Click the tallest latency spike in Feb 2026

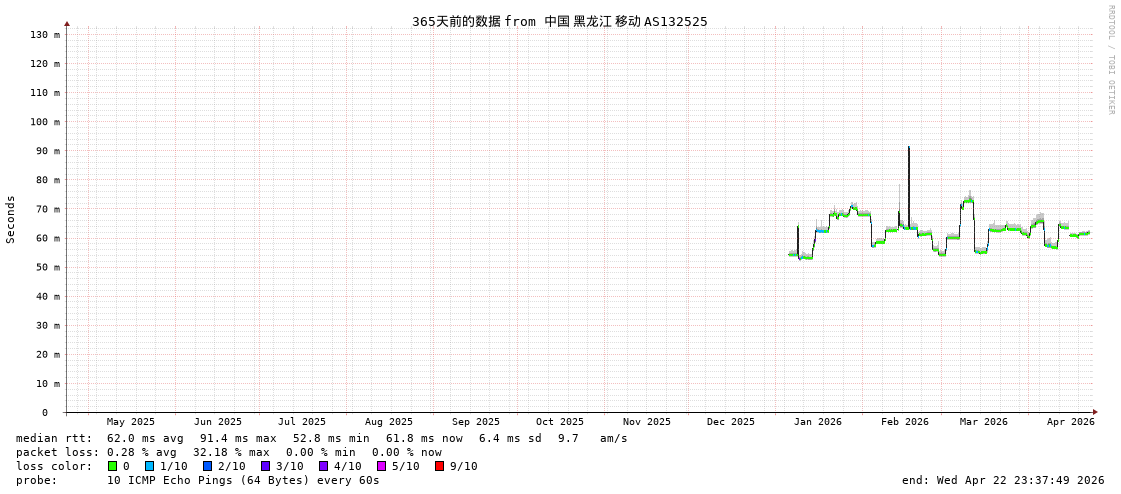908,150
